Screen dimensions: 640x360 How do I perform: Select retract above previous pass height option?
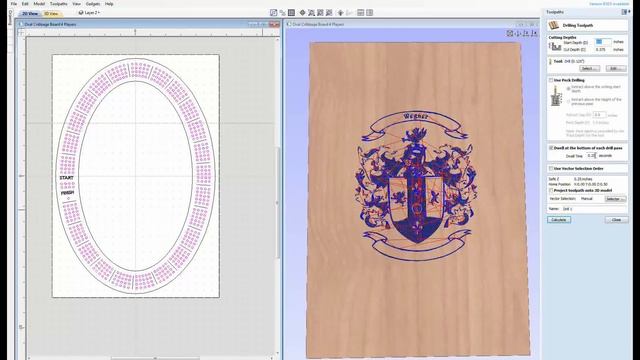click(569, 101)
